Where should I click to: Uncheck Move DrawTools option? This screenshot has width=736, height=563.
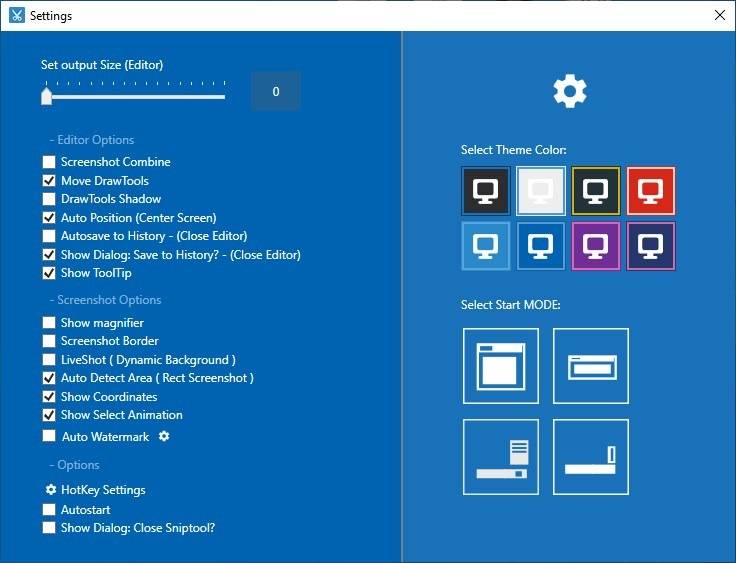(x=49, y=181)
